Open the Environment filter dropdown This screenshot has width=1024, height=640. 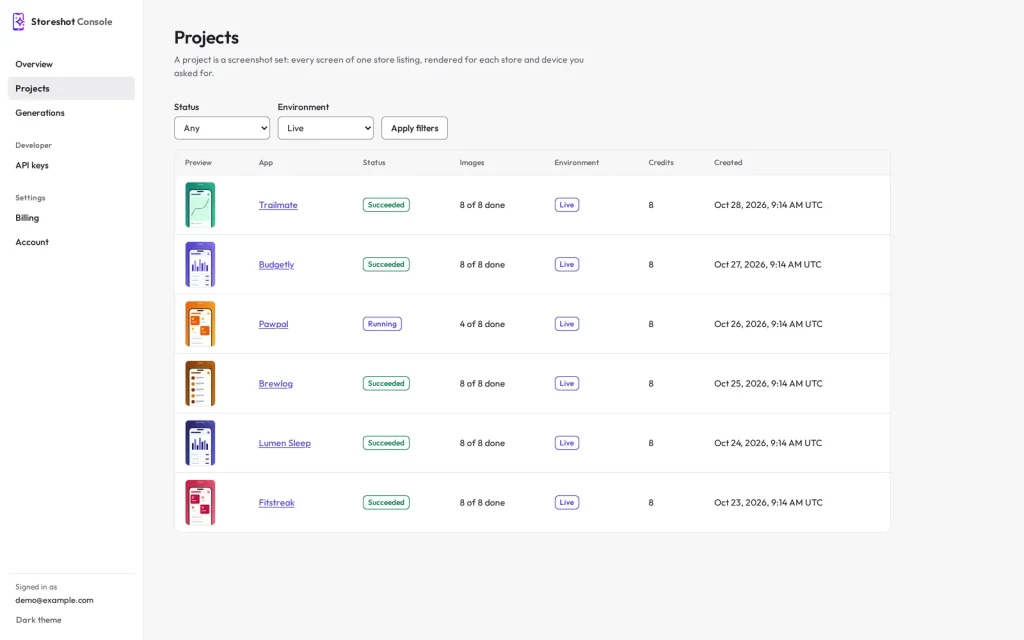(325, 128)
